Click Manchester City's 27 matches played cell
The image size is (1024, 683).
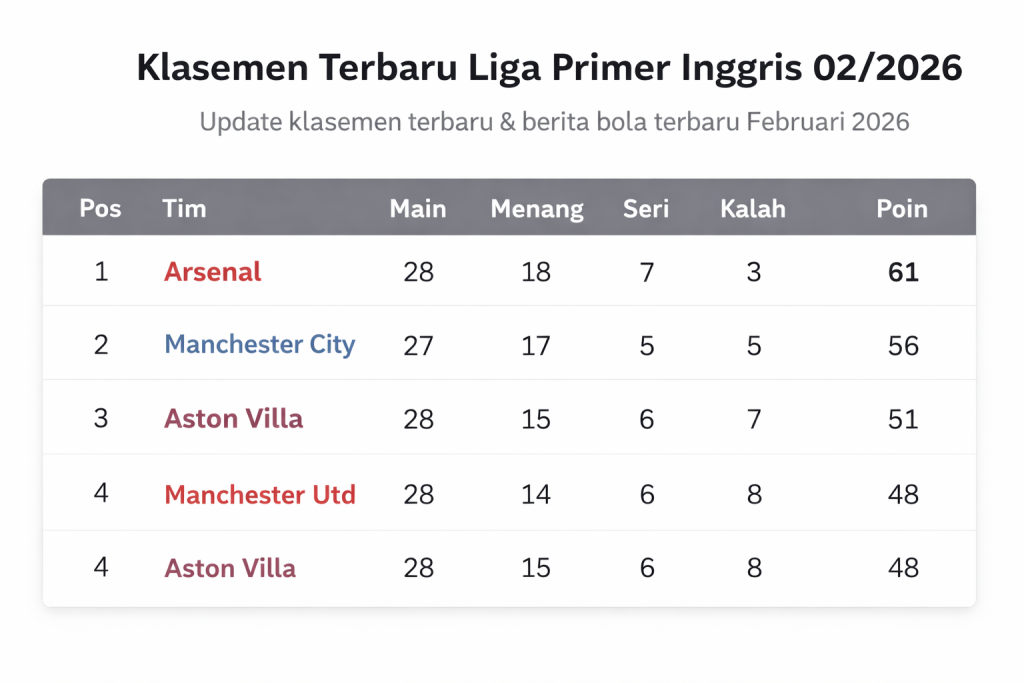[x=418, y=345]
